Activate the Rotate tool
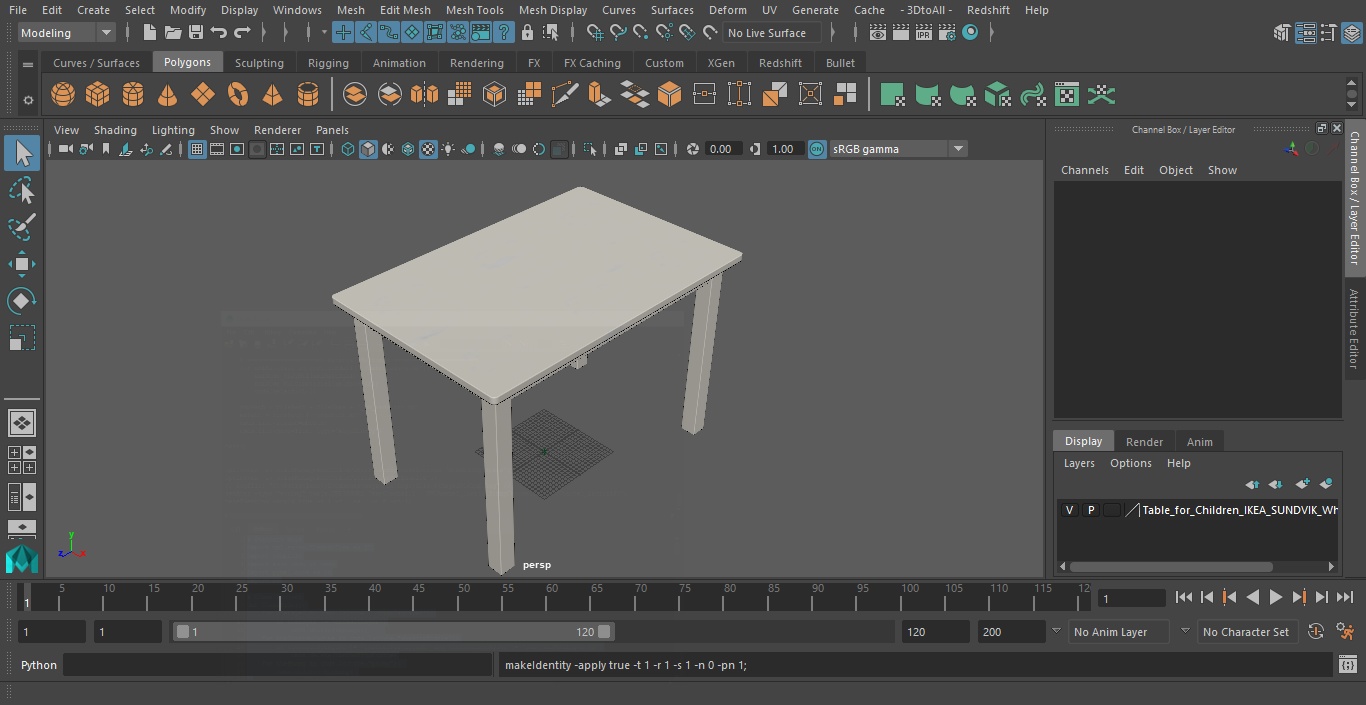The width and height of the screenshot is (1366, 705). [22, 301]
